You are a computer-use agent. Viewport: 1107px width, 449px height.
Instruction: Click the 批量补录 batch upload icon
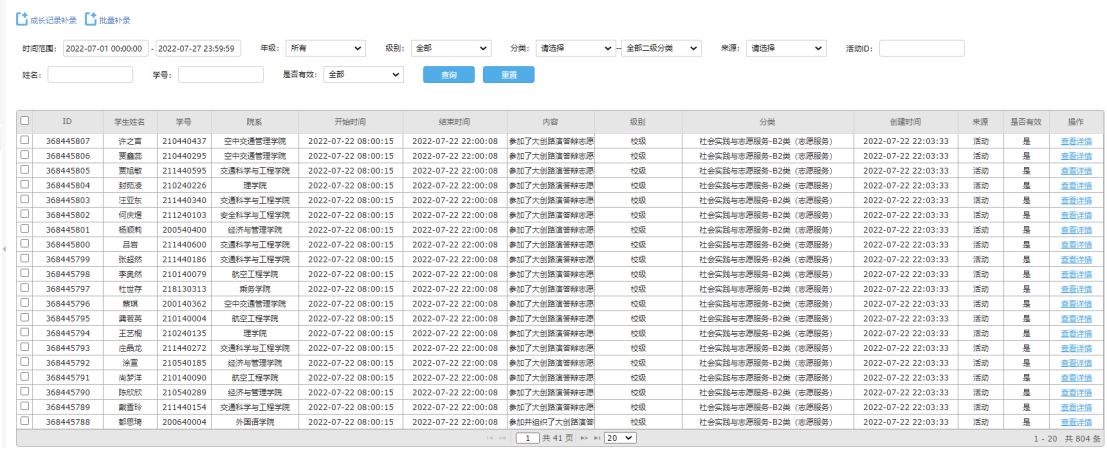pos(91,20)
